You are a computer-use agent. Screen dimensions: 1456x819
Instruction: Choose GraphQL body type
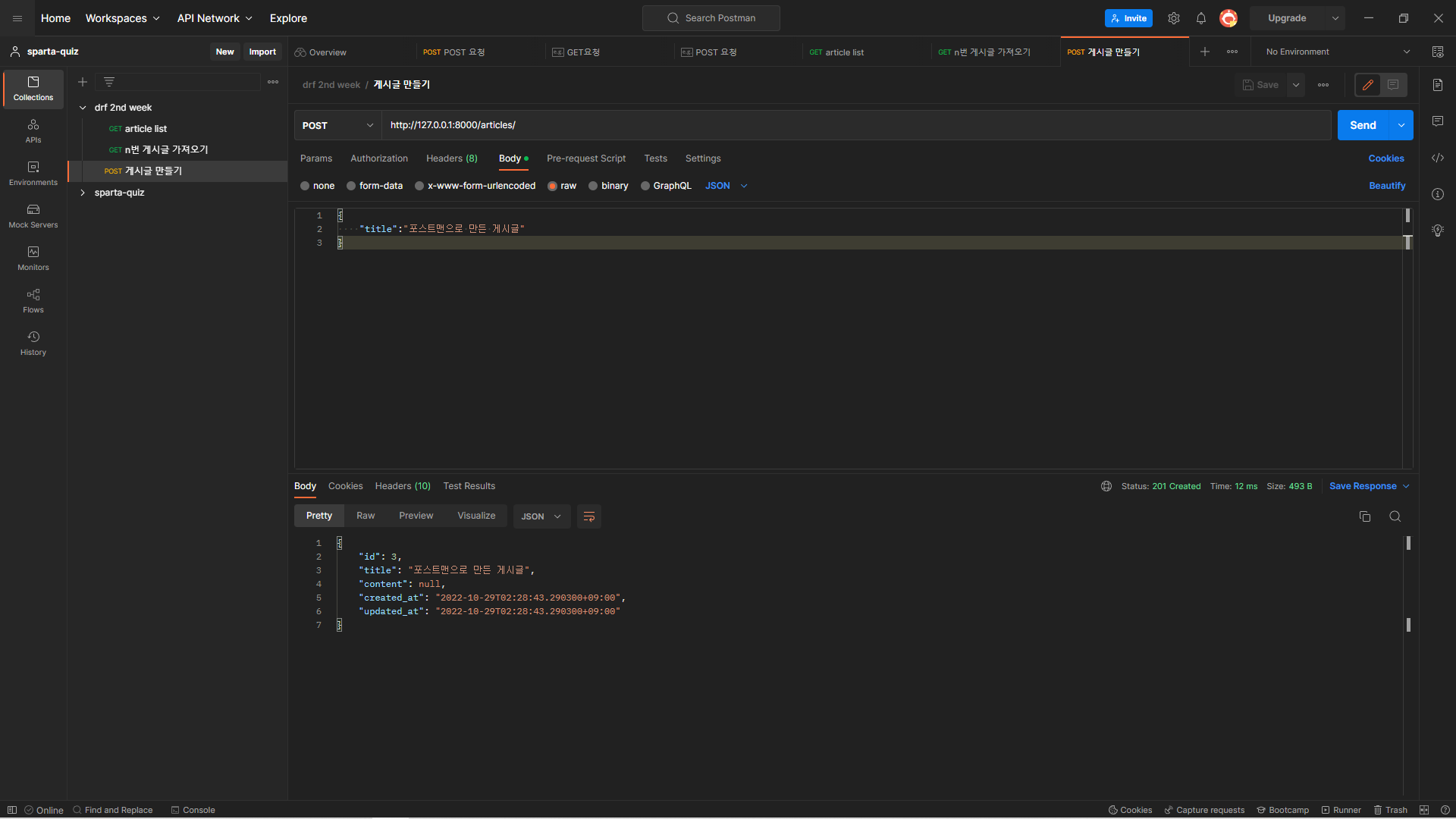[x=645, y=186]
